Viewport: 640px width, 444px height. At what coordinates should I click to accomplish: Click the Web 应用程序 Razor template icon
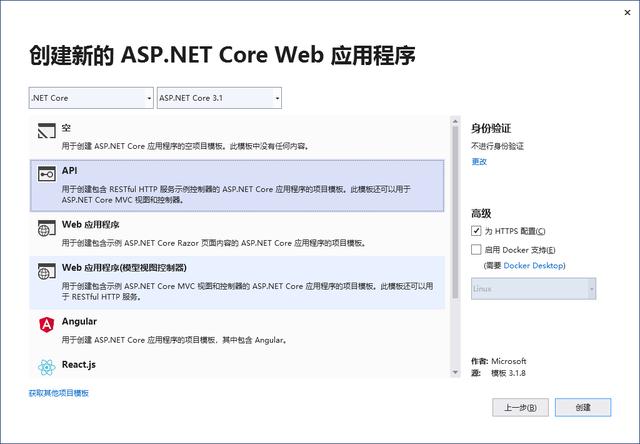pos(47,228)
